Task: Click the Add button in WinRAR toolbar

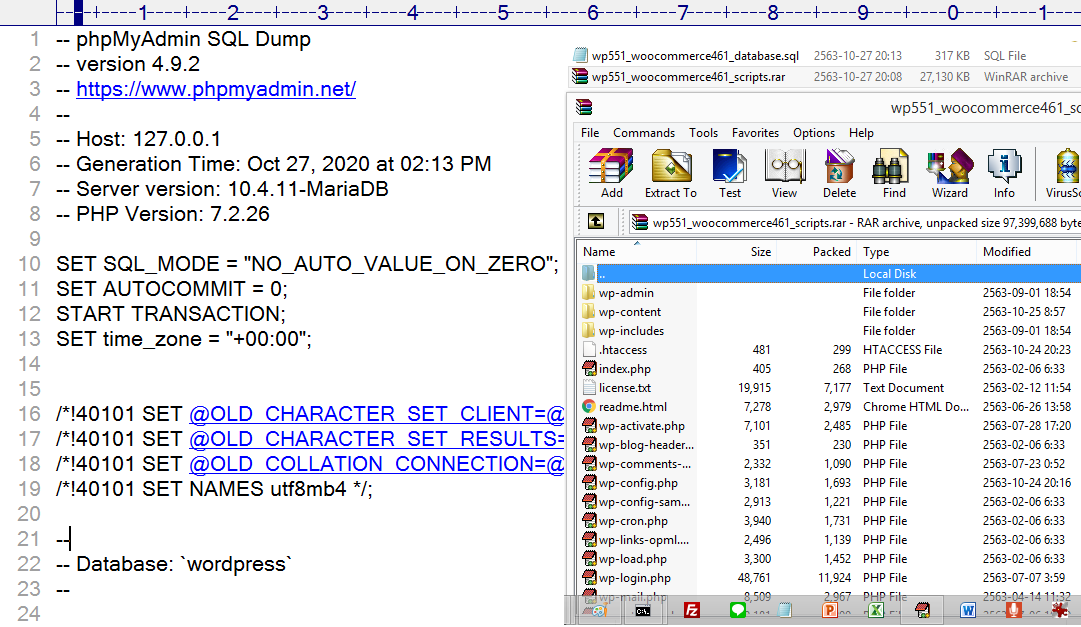Action: 611,173
